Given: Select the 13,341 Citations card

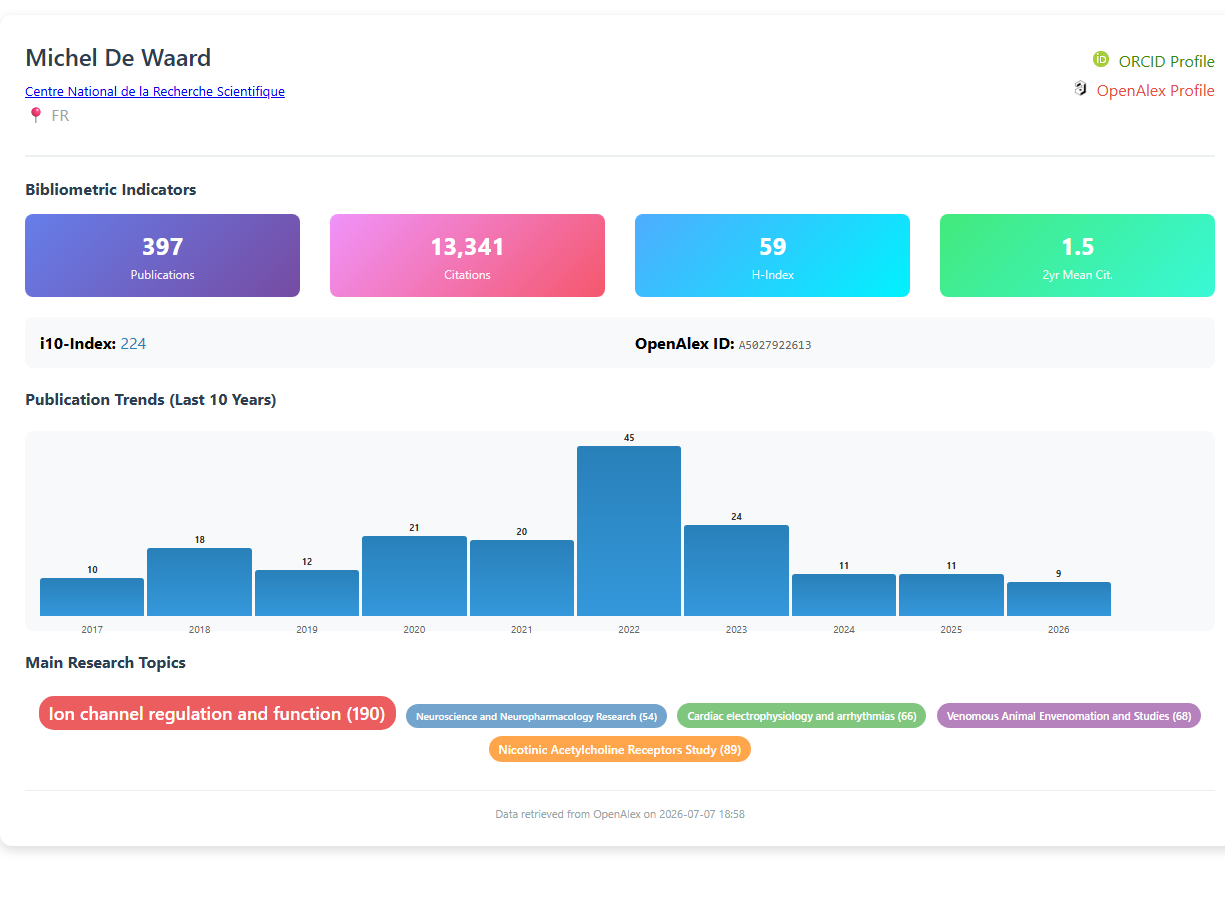Looking at the screenshot, I should point(467,256).
